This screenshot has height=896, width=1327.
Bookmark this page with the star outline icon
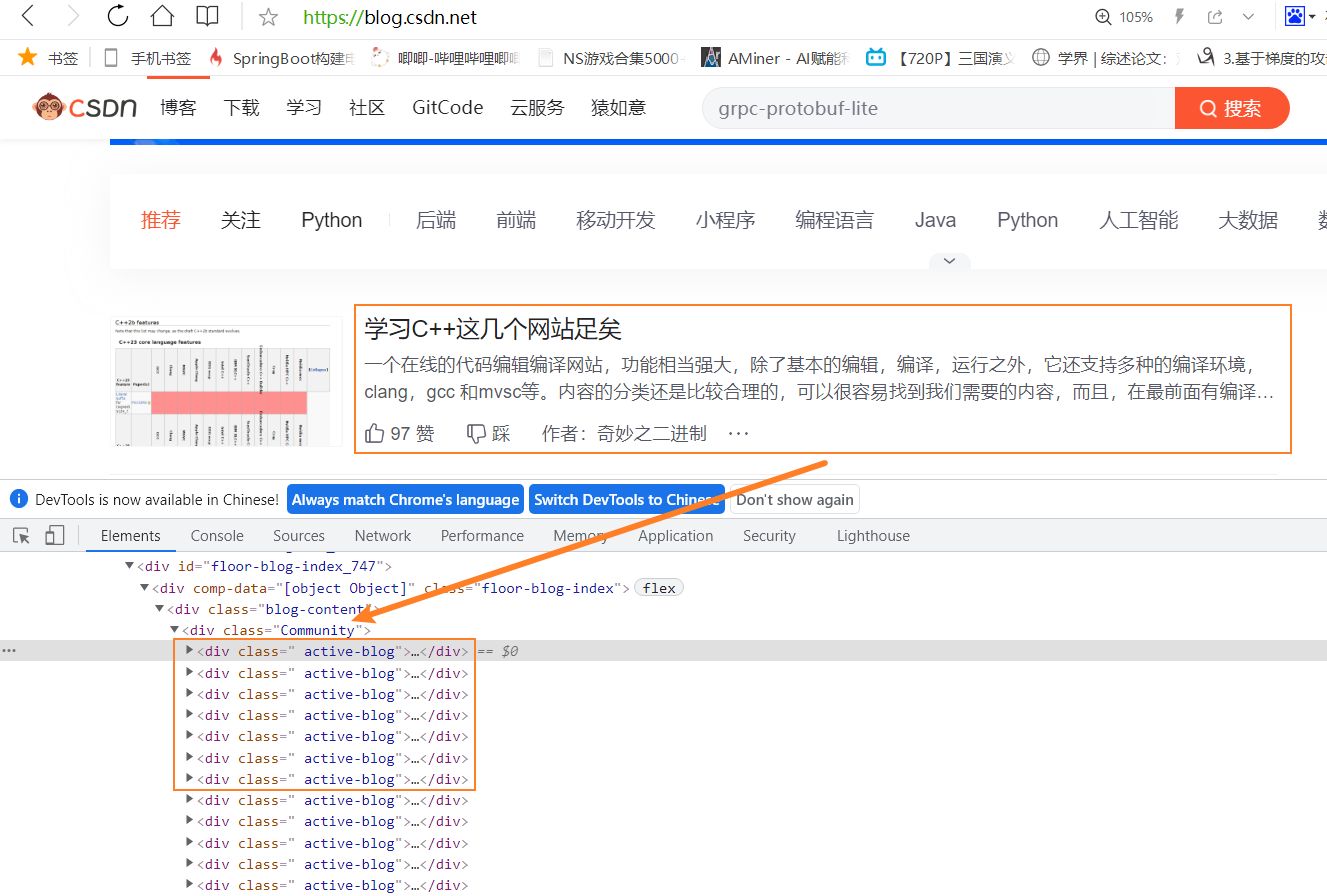click(x=268, y=17)
